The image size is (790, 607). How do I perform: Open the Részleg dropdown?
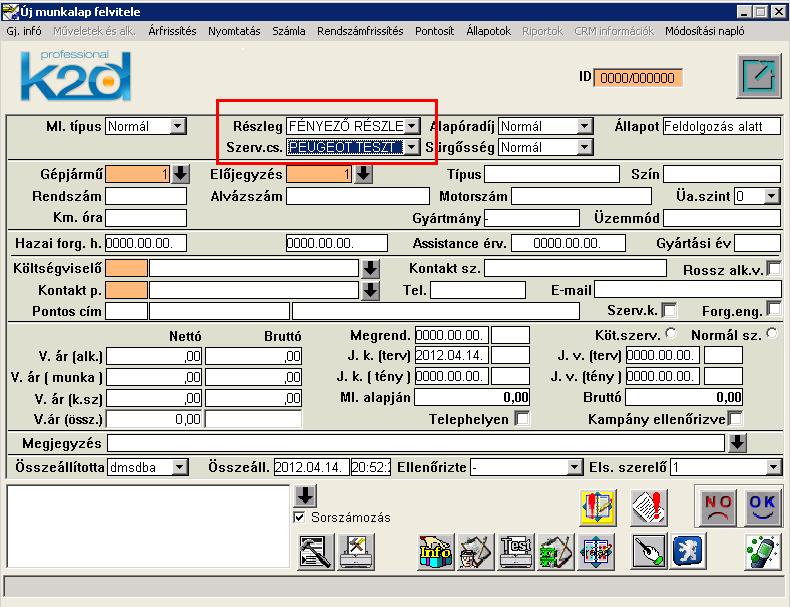click(x=412, y=126)
